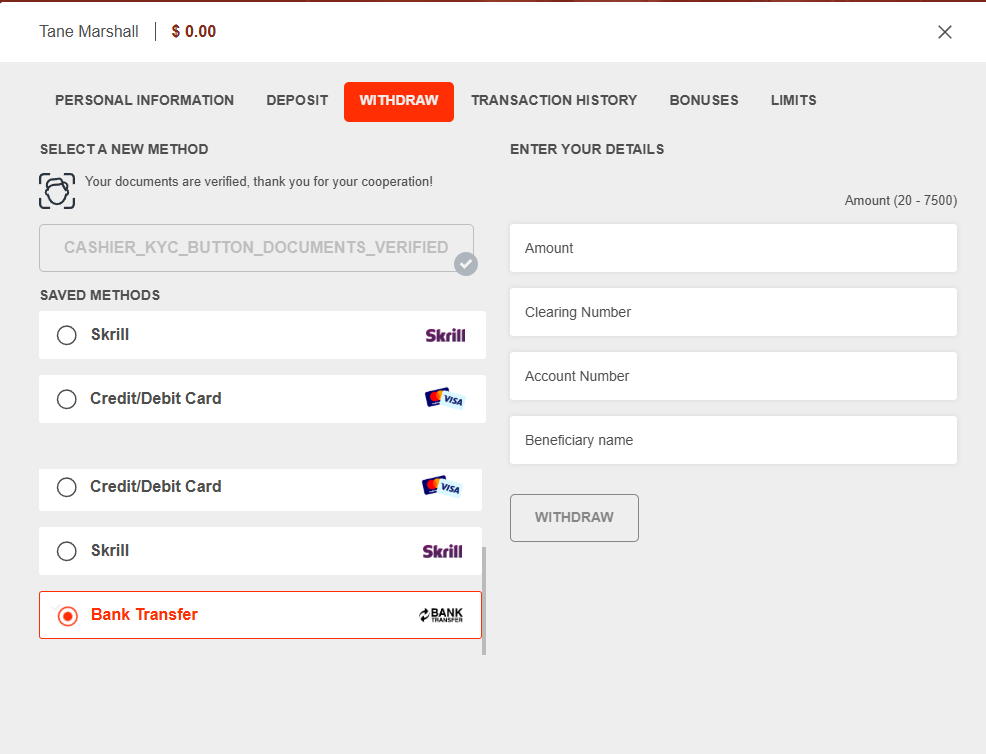This screenshot has height=754, width=986.
Task: Click the payment methods list scrollbar
Action: click(484, 600)
